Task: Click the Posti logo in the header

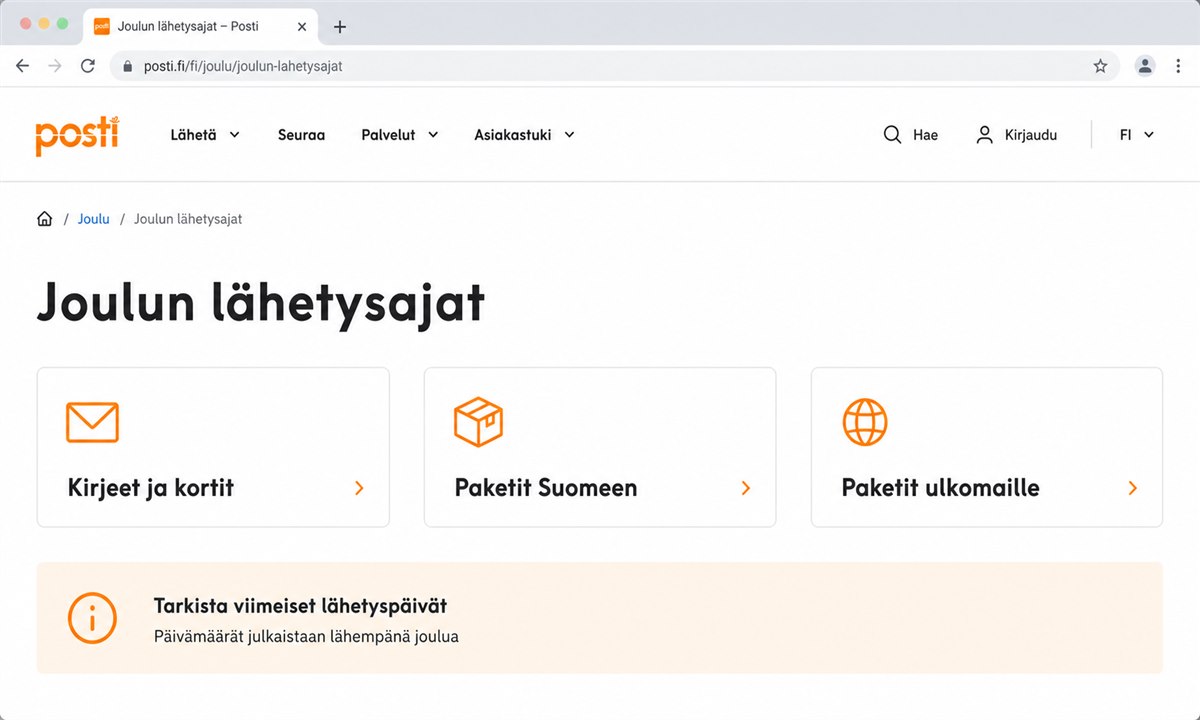Action: pos(77,135)
